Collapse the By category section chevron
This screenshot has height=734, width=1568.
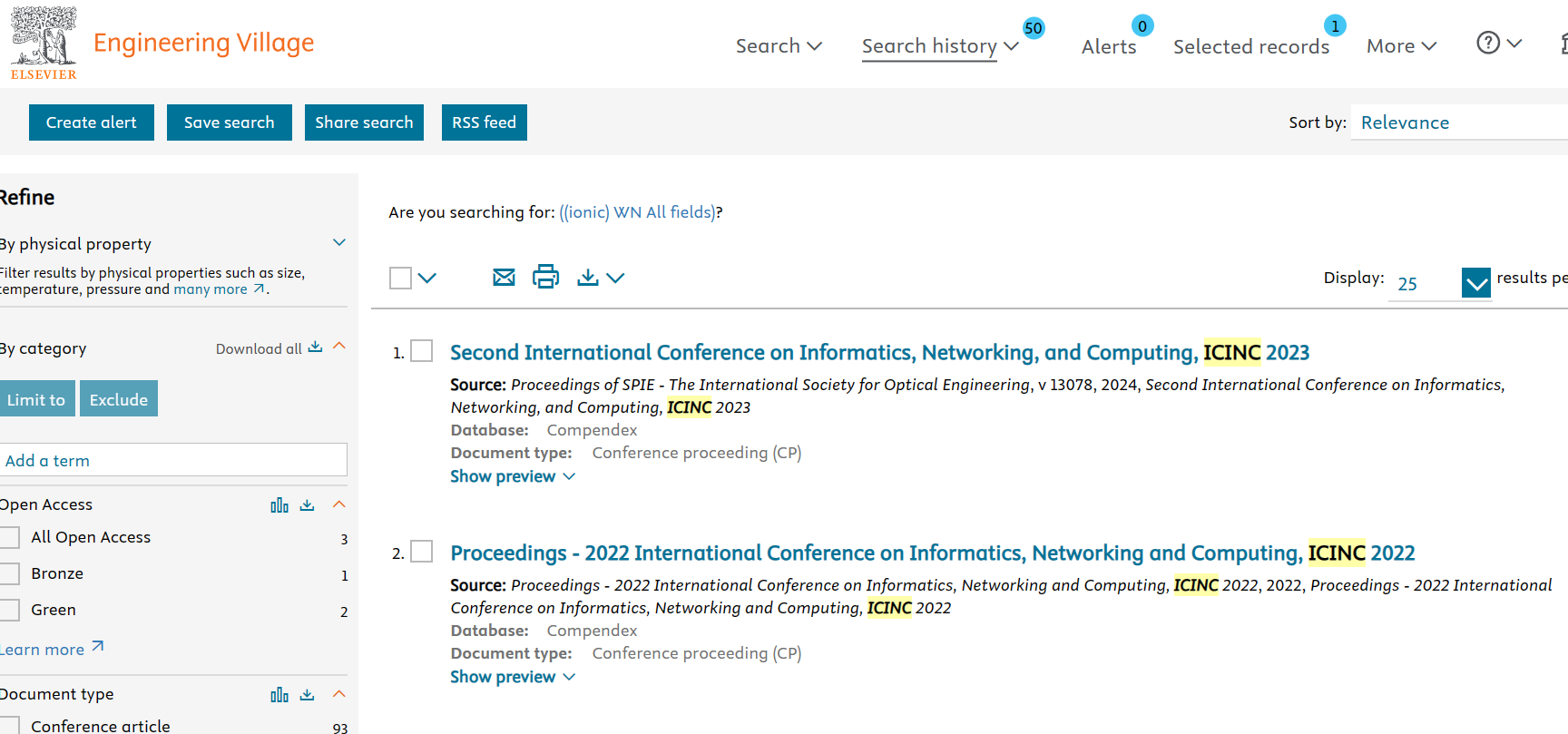point(339,346)
